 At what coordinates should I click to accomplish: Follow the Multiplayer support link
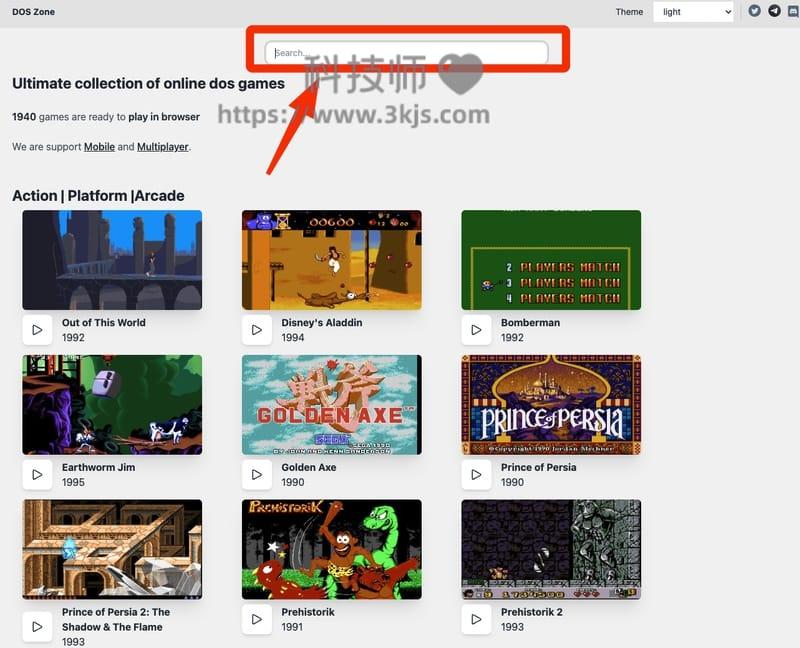[163, 147]
